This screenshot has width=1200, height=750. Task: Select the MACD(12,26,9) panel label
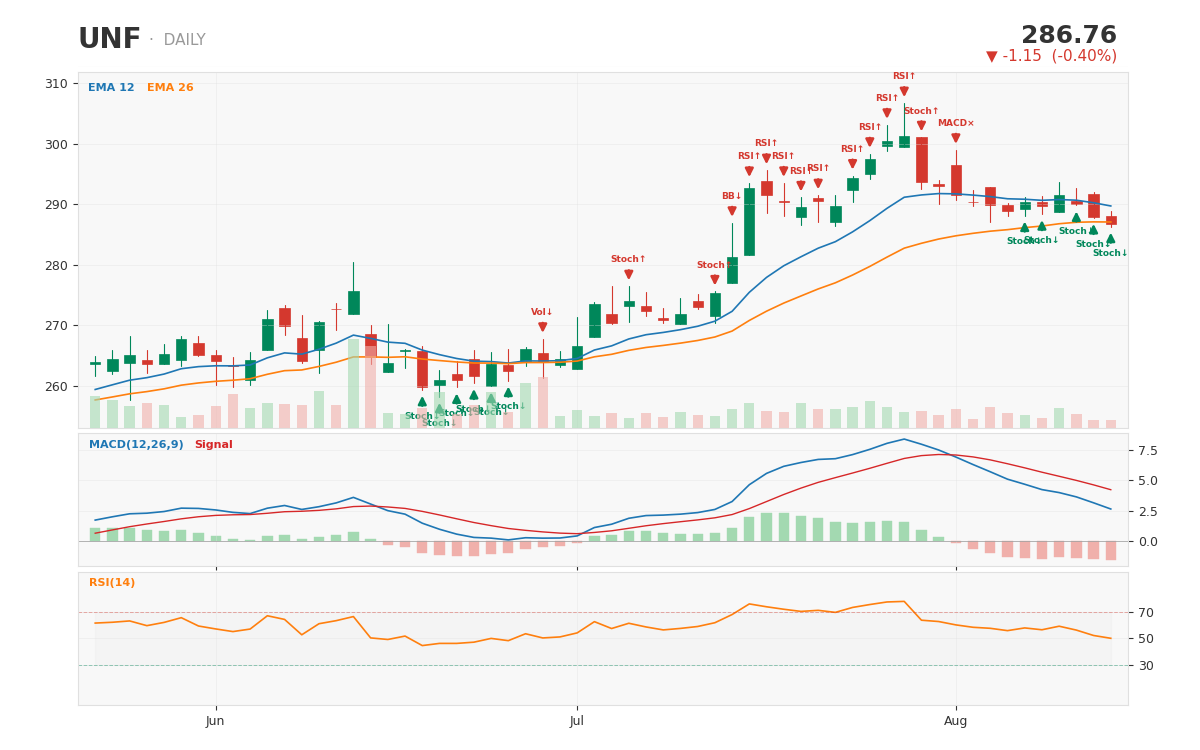pos(136,445)
